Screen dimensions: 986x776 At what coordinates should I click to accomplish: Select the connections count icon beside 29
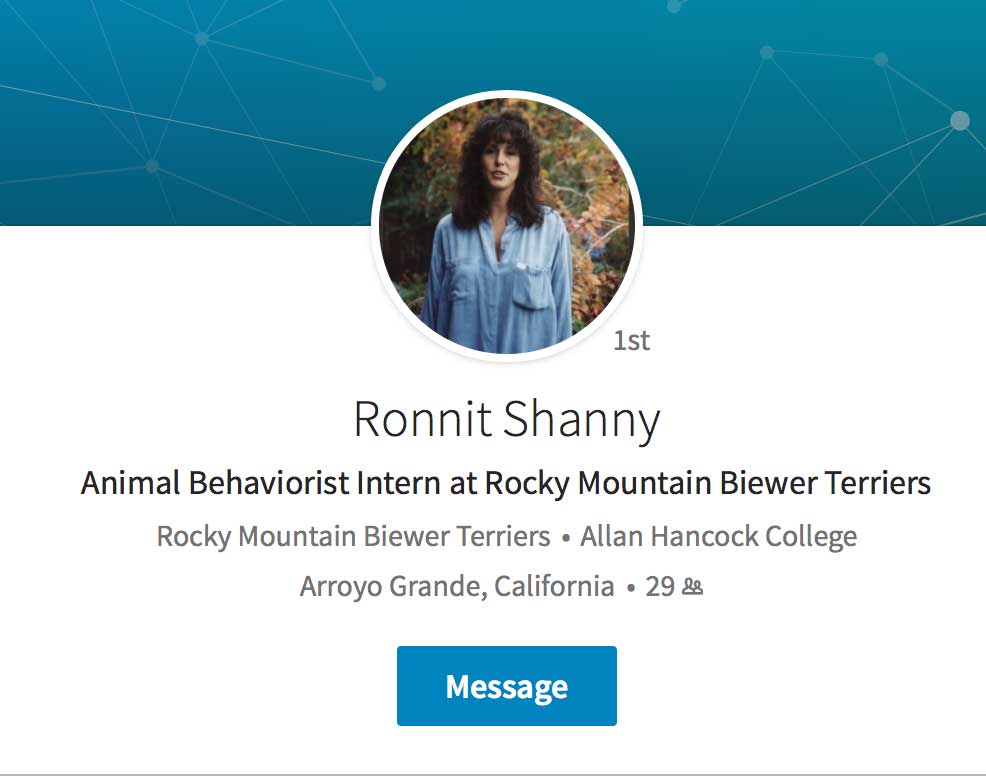coord(691,584)
